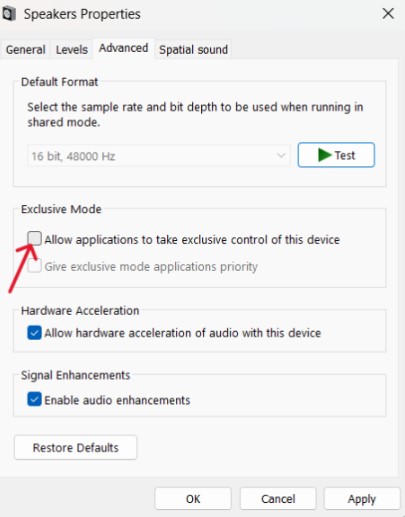
Task: Click the green play triangle beside Test
Action: (324, 155)
